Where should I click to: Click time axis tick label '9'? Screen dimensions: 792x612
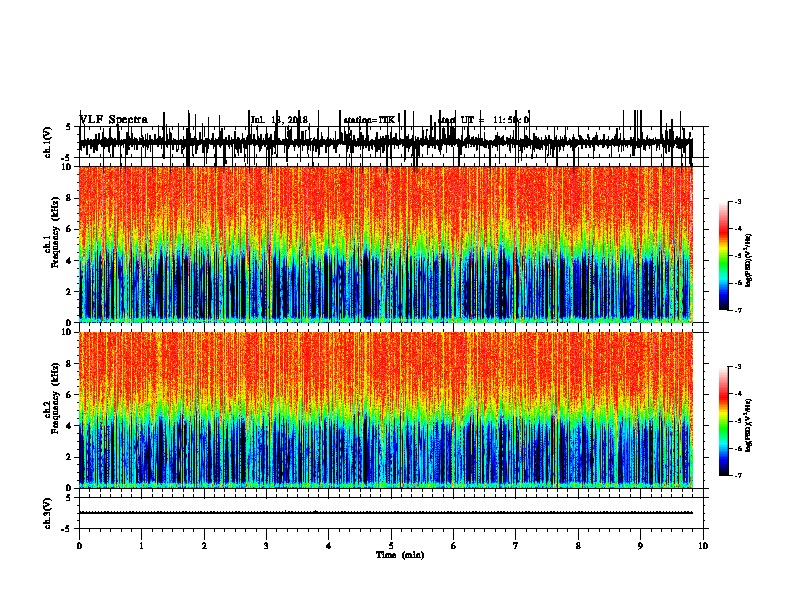click(x=640, y=545)
